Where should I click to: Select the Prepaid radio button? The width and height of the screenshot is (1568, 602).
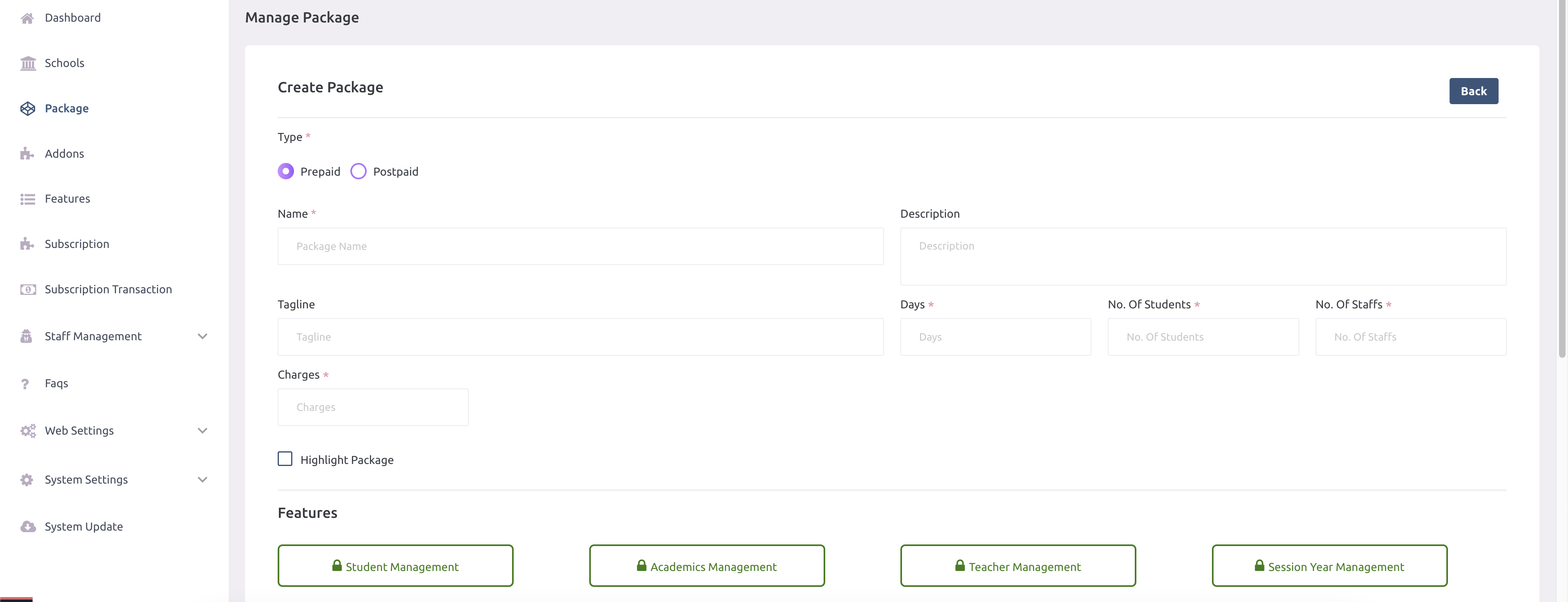[286, 171]
